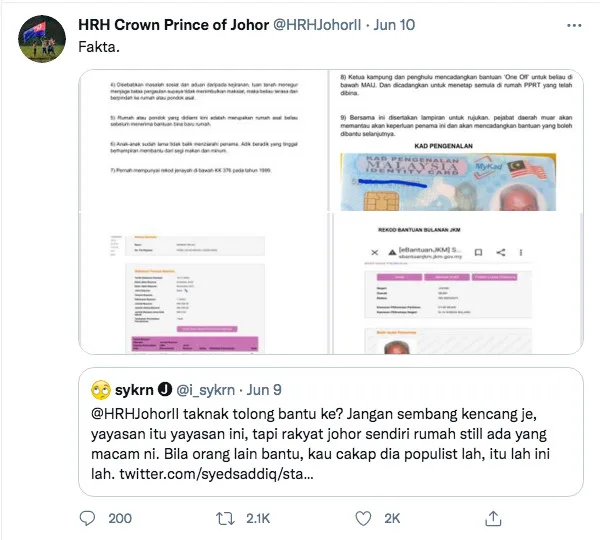
Task: Open the @HRHJohorII handle link
Action: [317, 25]
